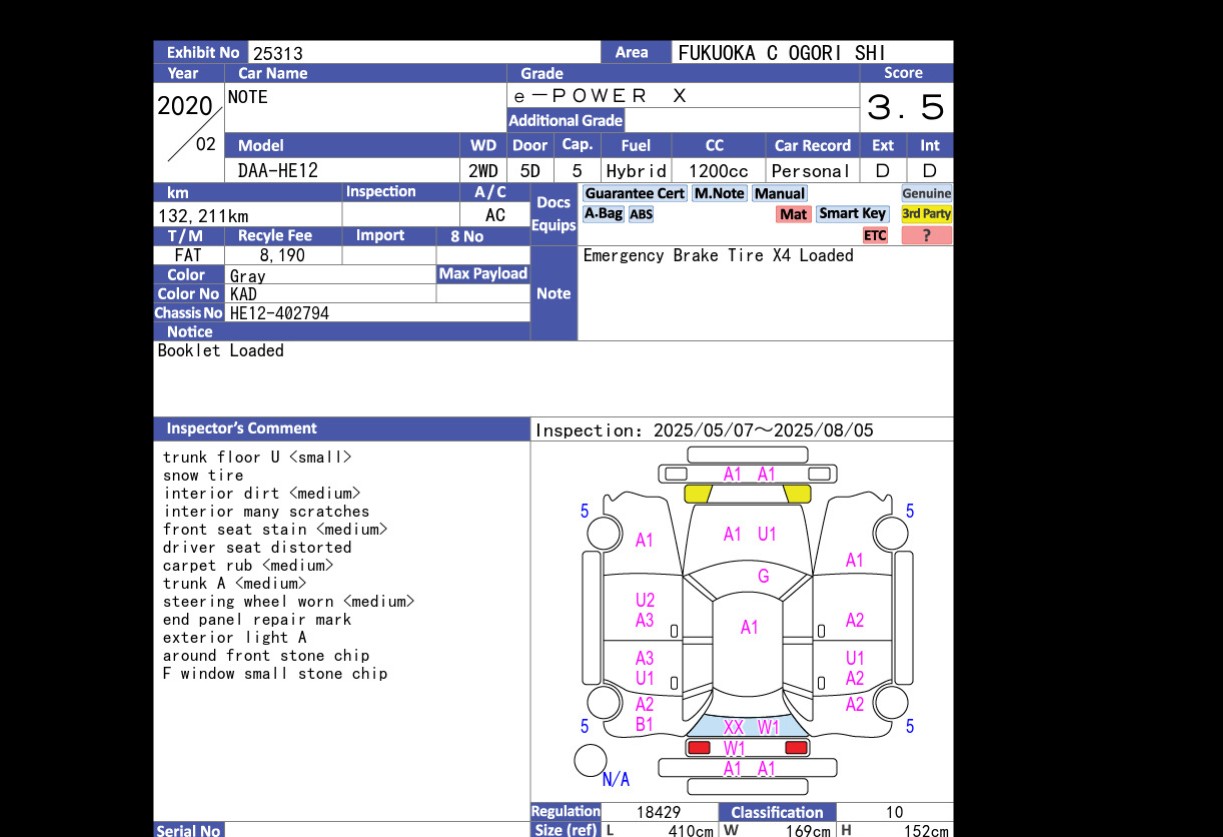Click the D grade under Int

(929, 171)
